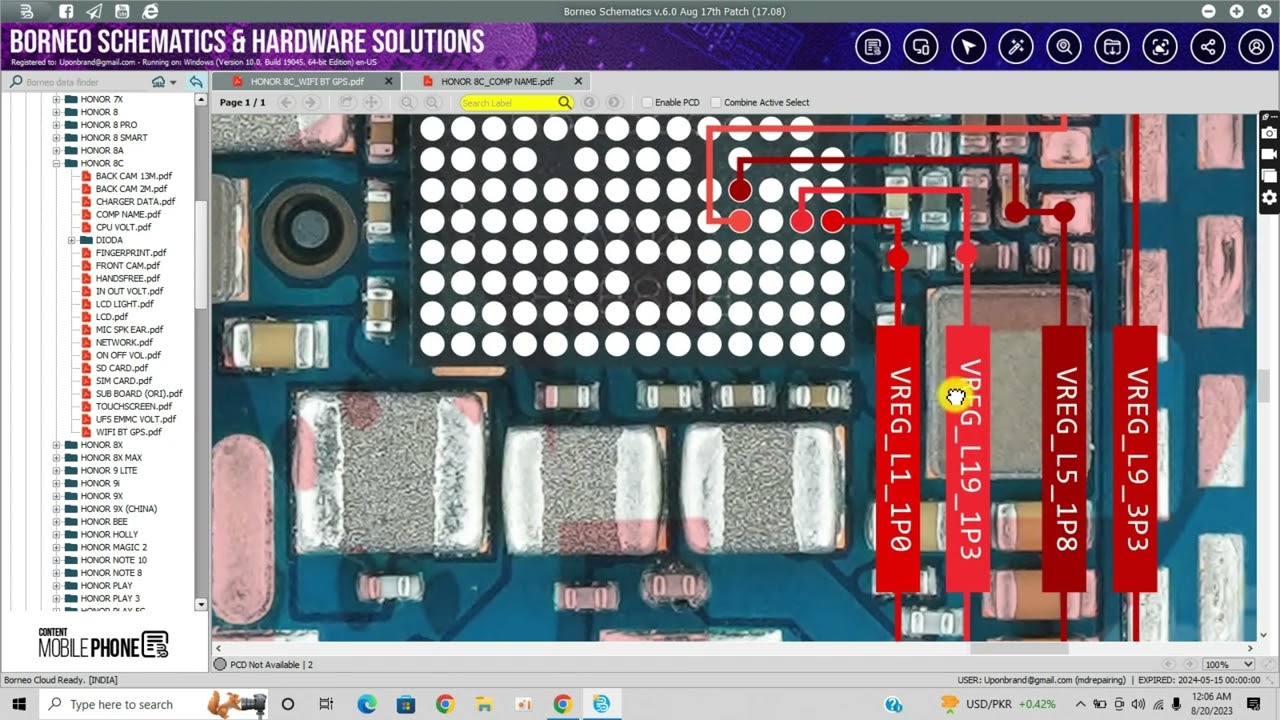The height and width of the screenshot is (720, 1280).
Task: Open the Facebook page icon
Action: (66, 12)
